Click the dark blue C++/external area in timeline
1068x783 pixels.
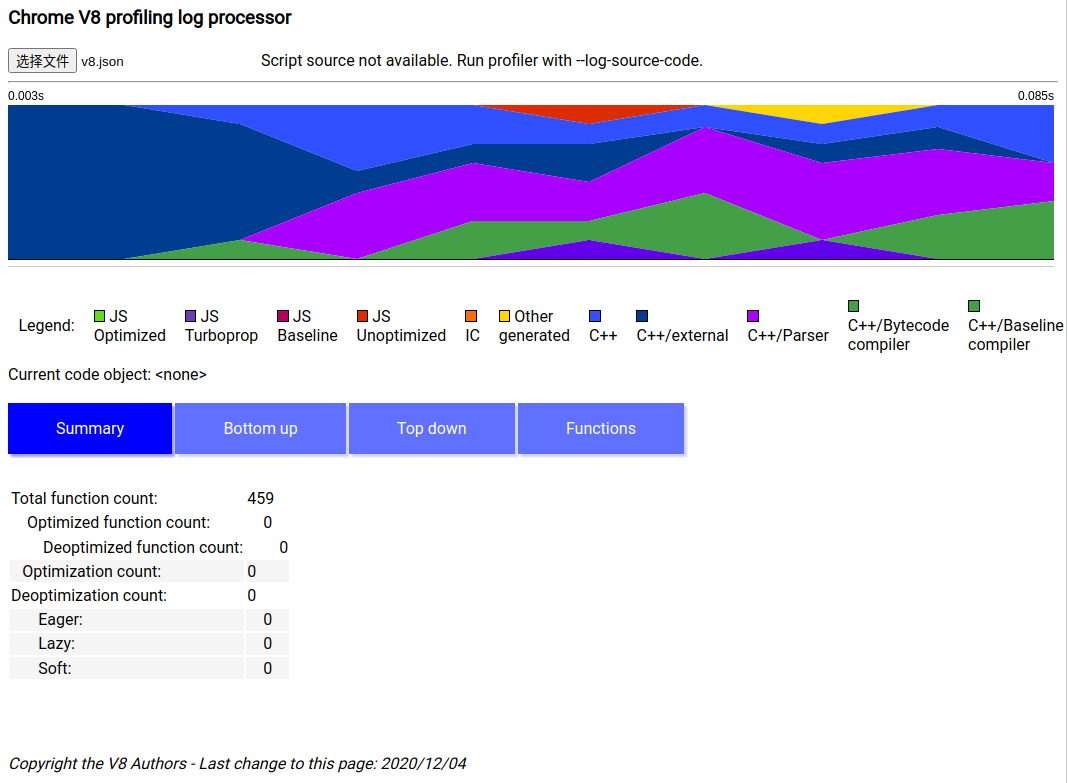(x=100, y=180)
